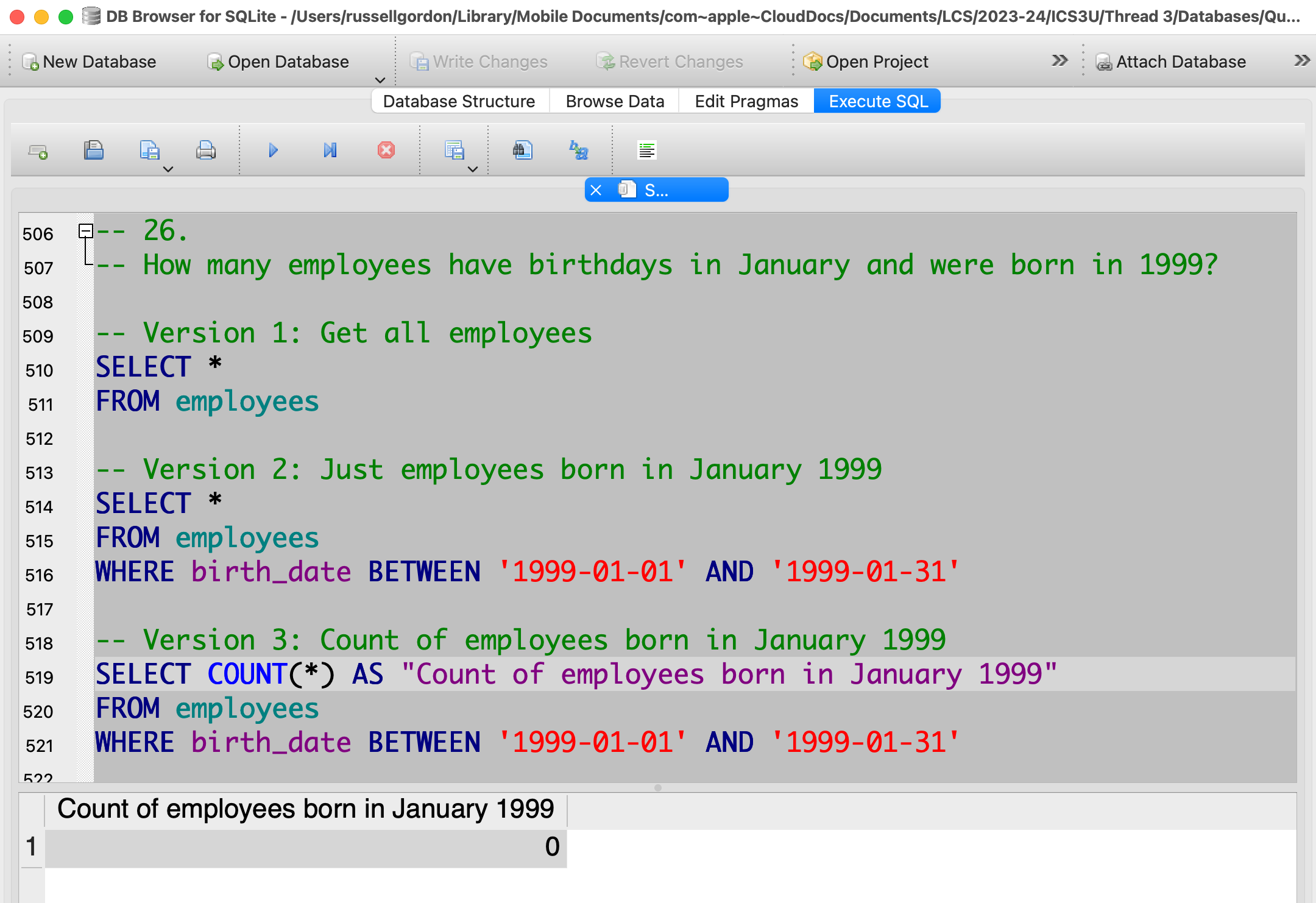Switch to the Database Structure tab
This screenshot has width=1316, height=903.
[x=459, y=101]
